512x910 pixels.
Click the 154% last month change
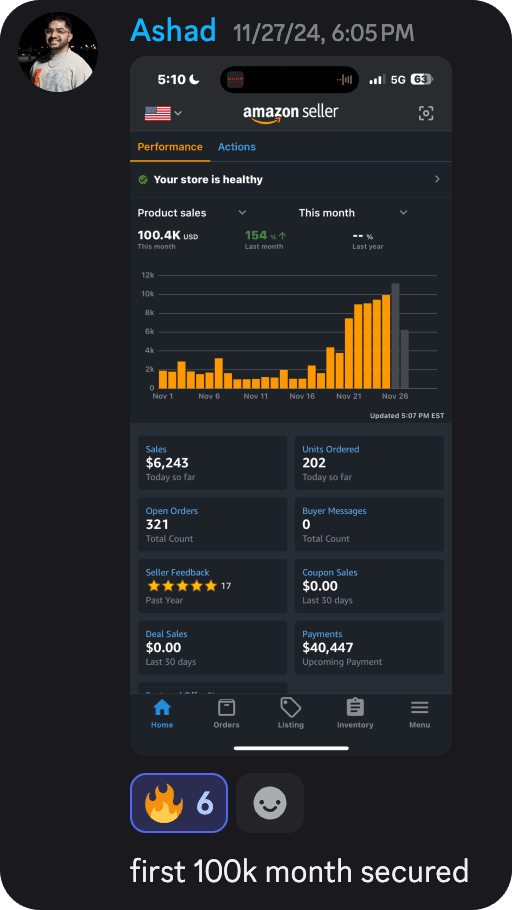[266, 236]
